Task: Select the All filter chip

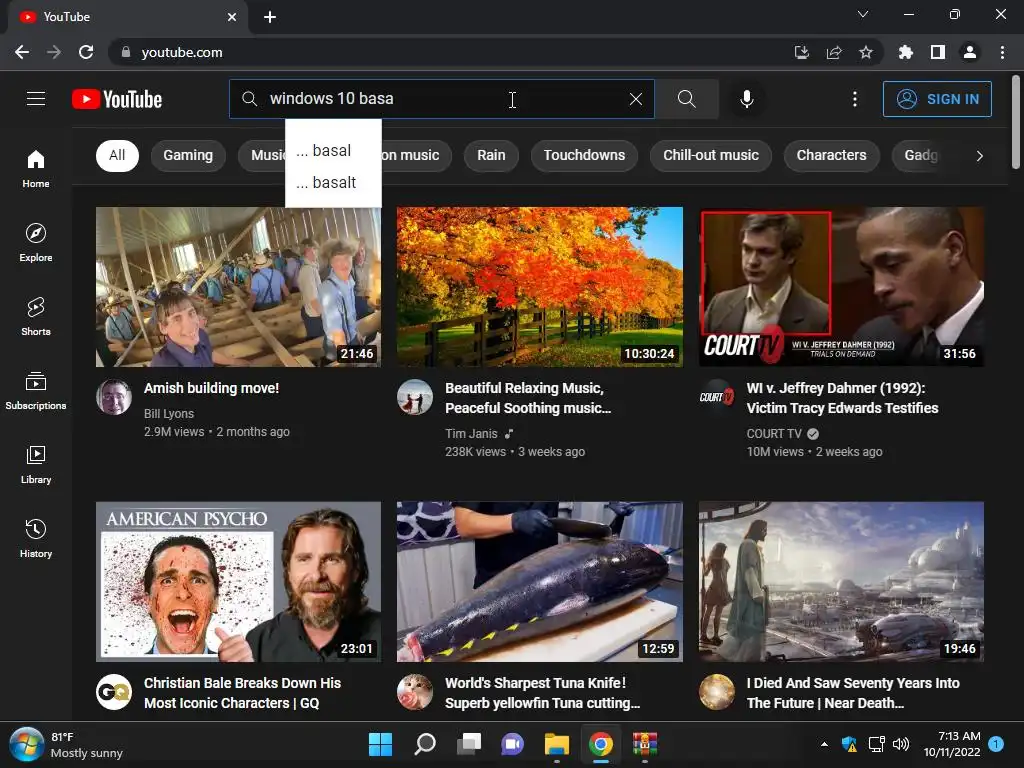Action: pyautogui.click(x=117, y=155)
